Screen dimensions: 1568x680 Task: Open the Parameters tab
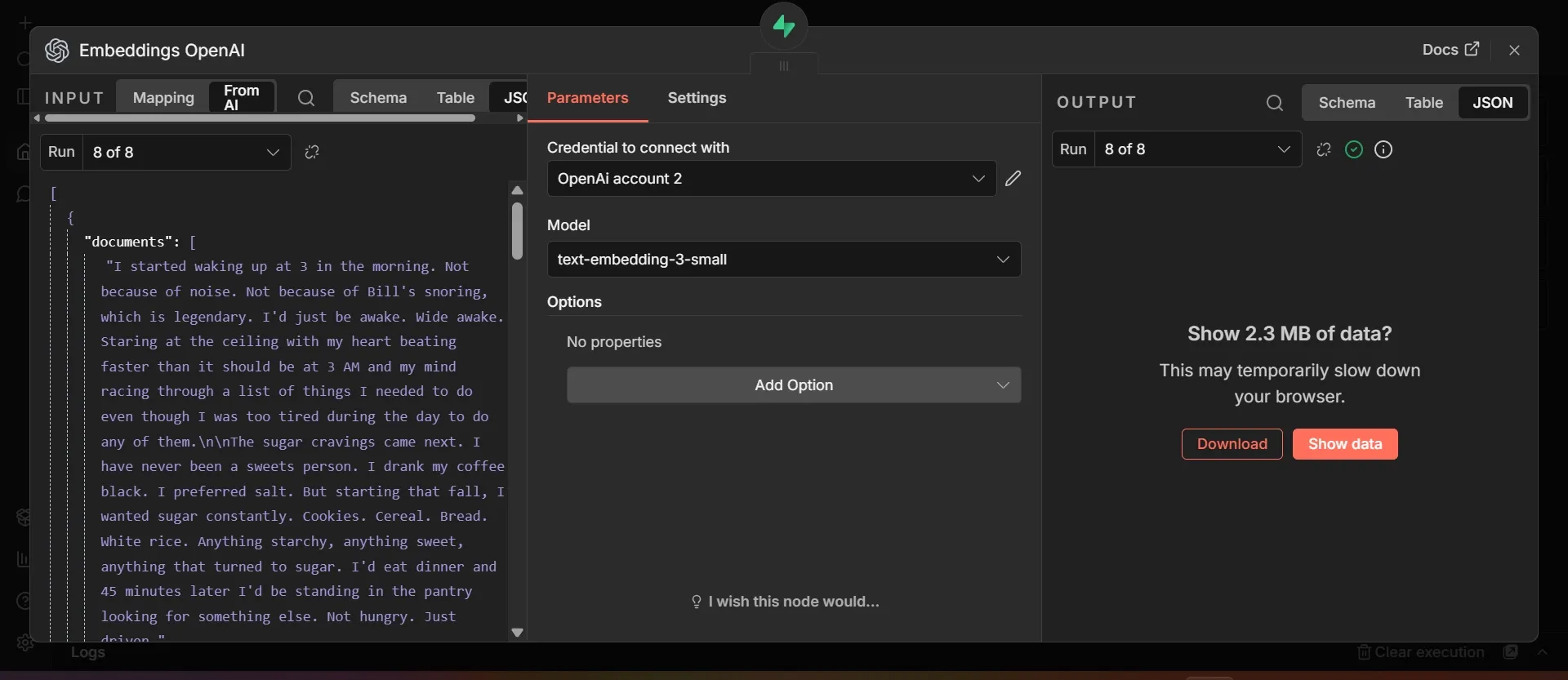(x=587, y=98)
